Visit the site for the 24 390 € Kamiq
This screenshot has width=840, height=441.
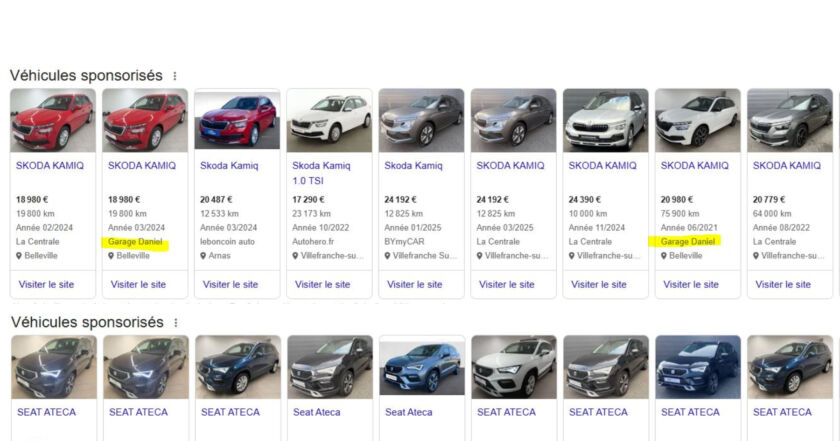(599, 285)
